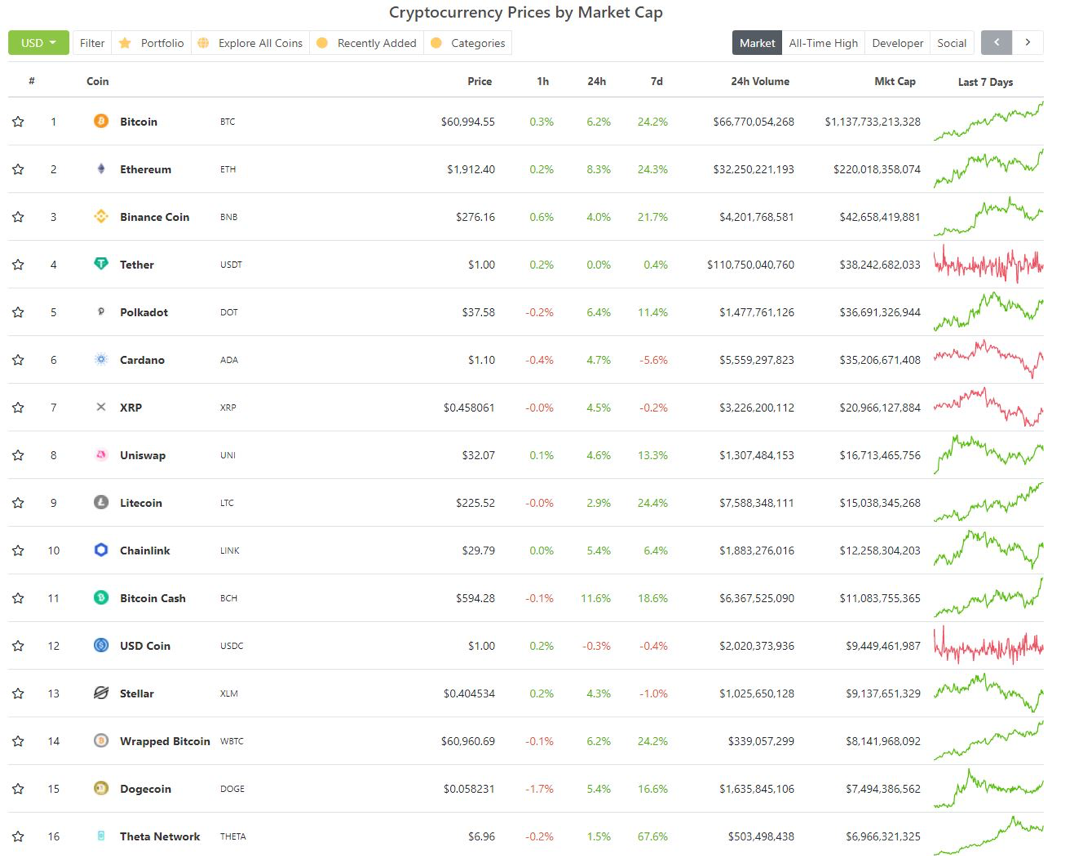Star Polkadot as favorite
This screenshot has height=856, width=1077.
click(x=18, y=312)
